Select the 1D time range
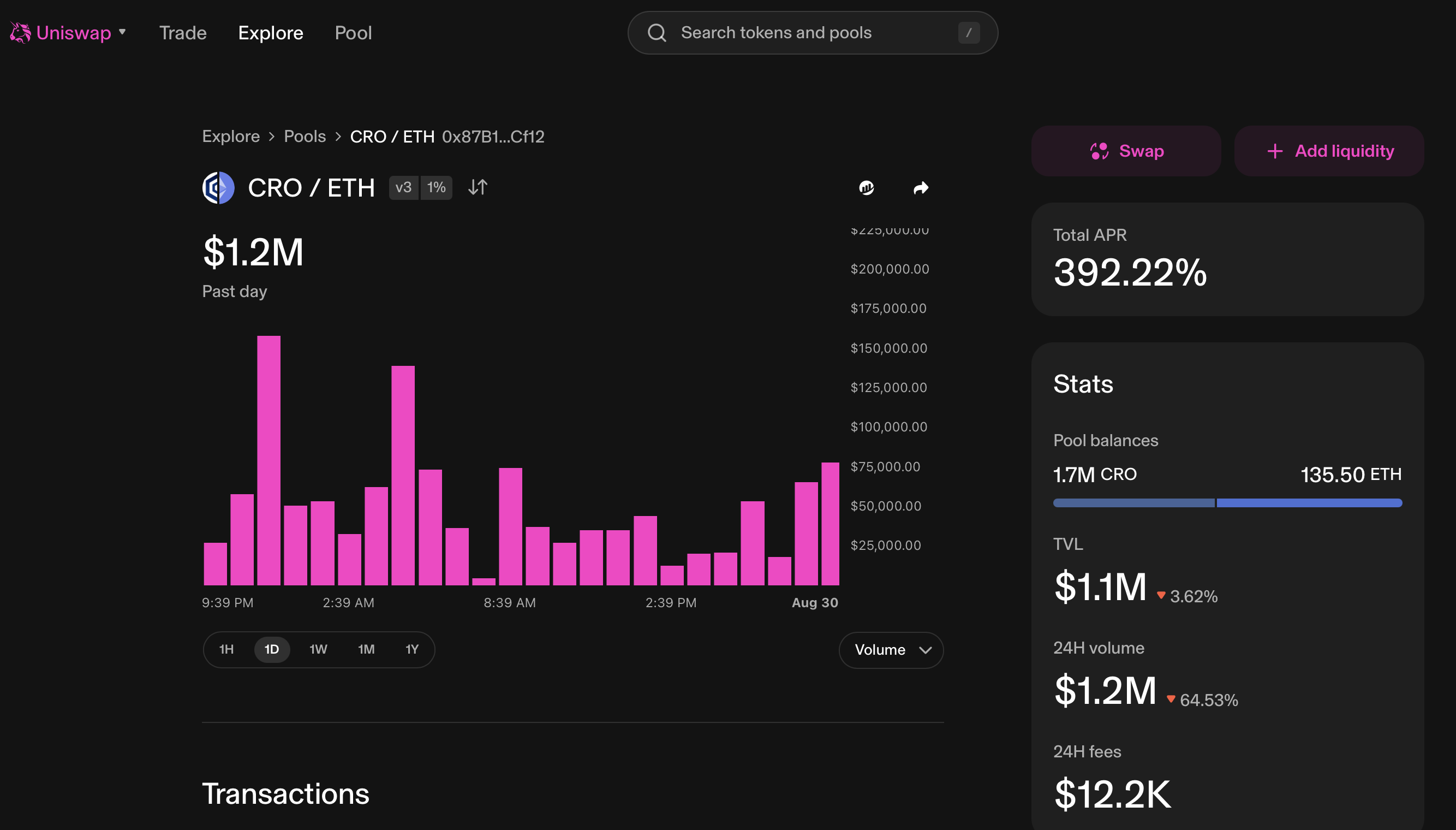The width and height of the screenshot is (1456, 830). point(272,649)
